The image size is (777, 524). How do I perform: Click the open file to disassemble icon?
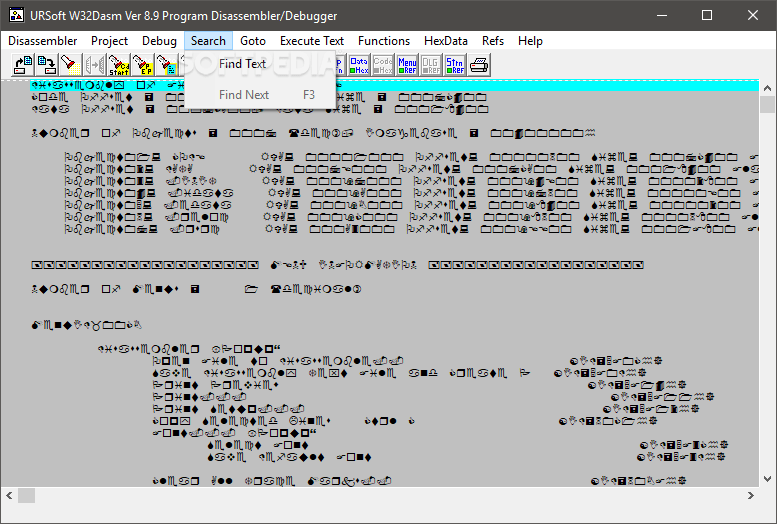23,65
